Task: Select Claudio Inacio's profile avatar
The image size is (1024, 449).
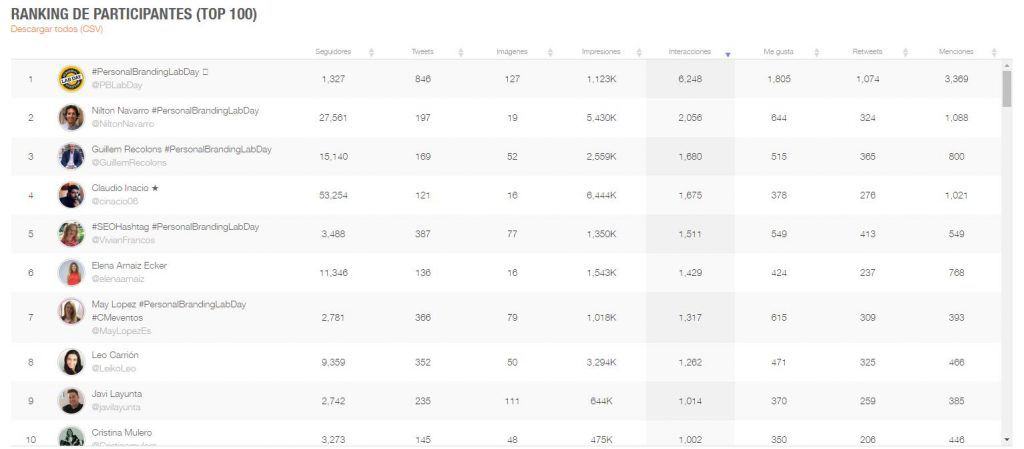Action: (x=71, y=195)
